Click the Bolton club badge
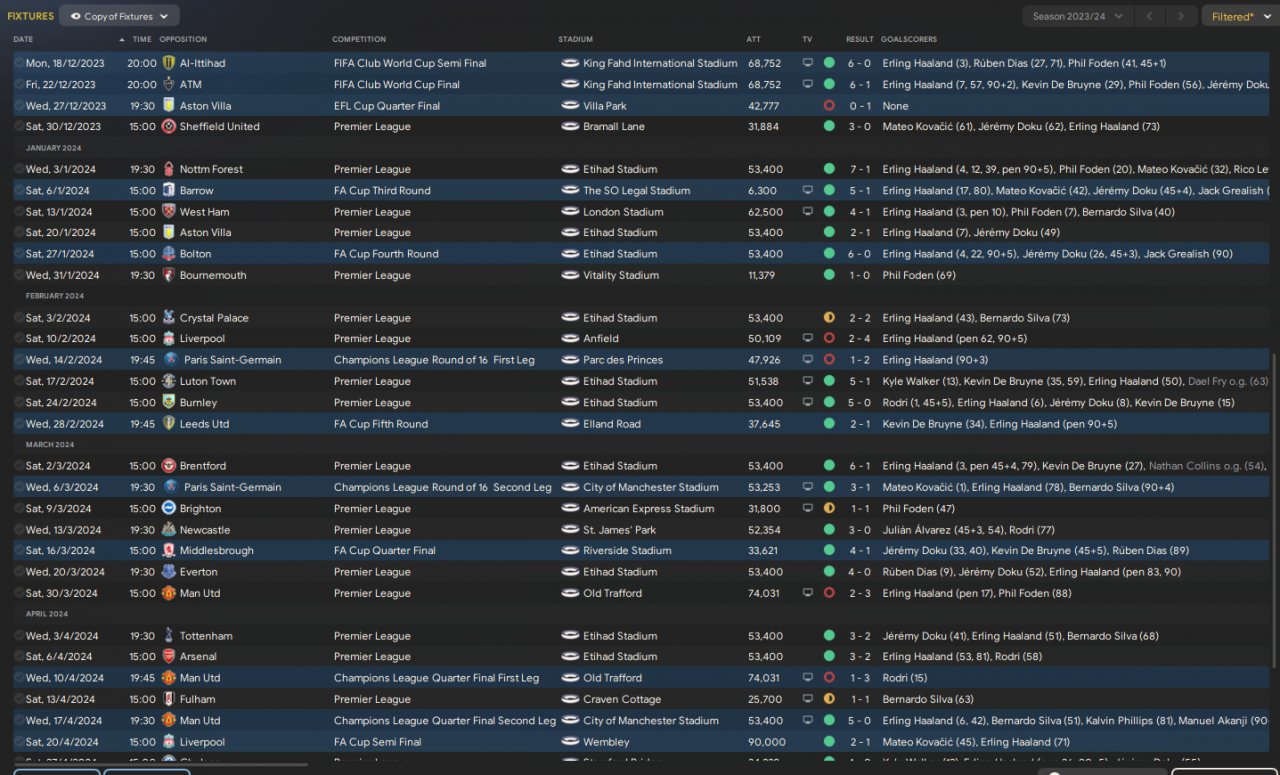 [x=169, y=254]
